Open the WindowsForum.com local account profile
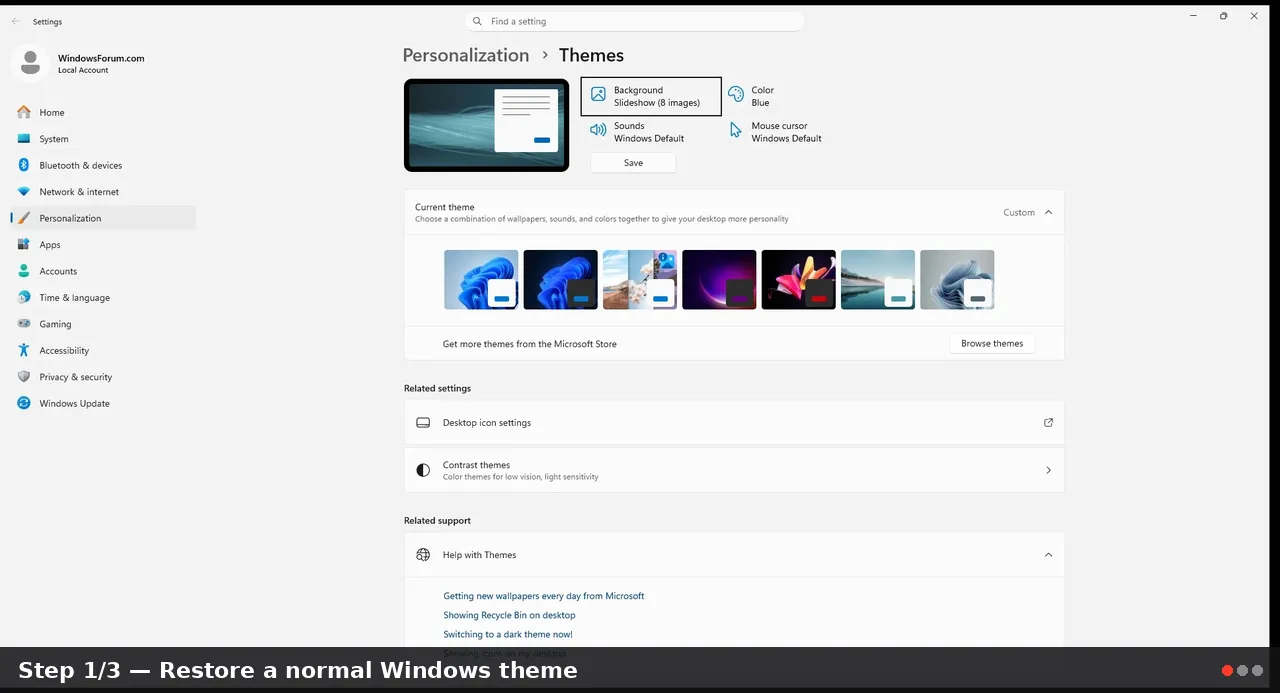Viewport: 1280px width, 693px height. coord(80,63)
